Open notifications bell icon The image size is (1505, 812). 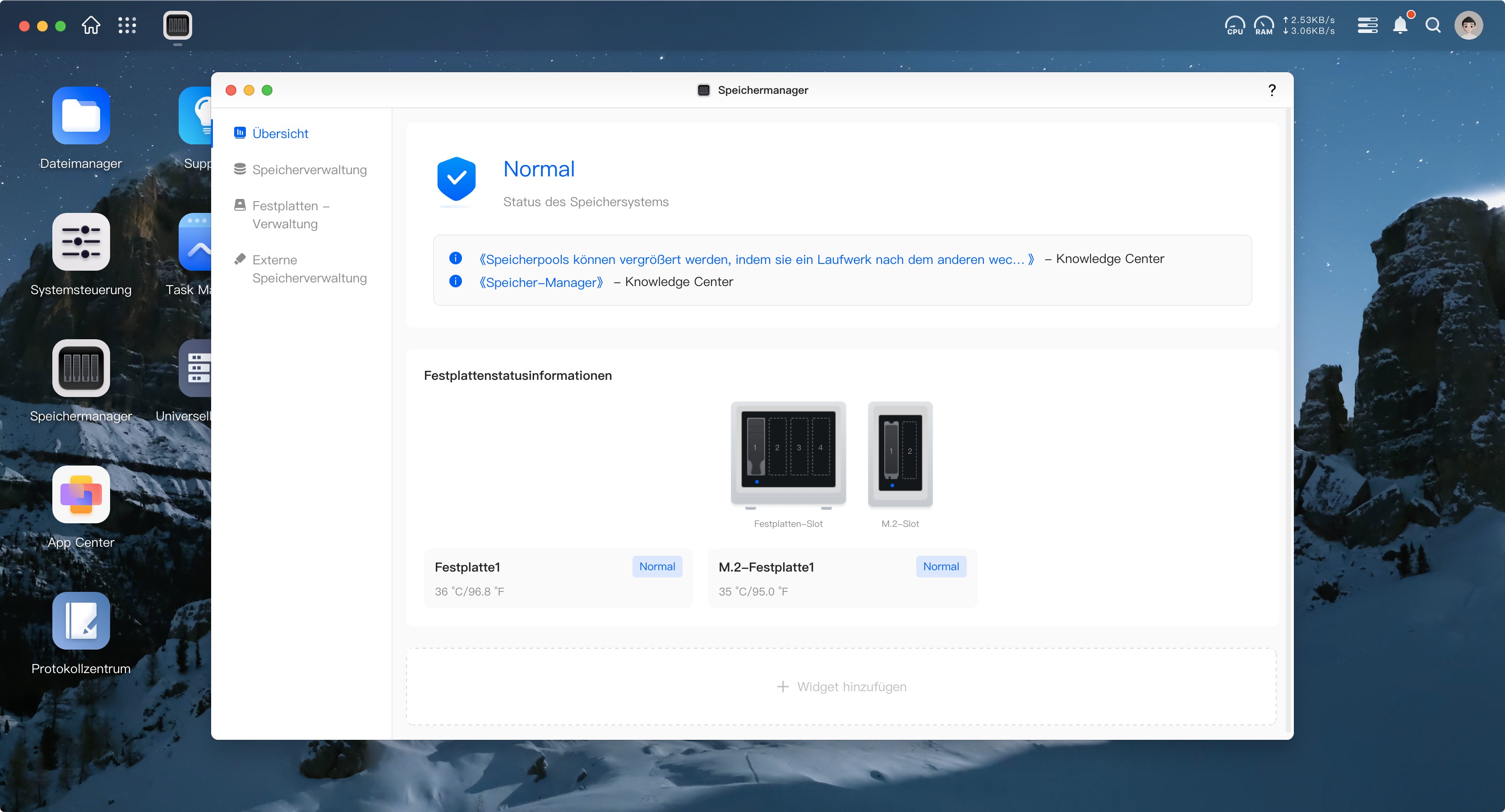point(1400,25)
